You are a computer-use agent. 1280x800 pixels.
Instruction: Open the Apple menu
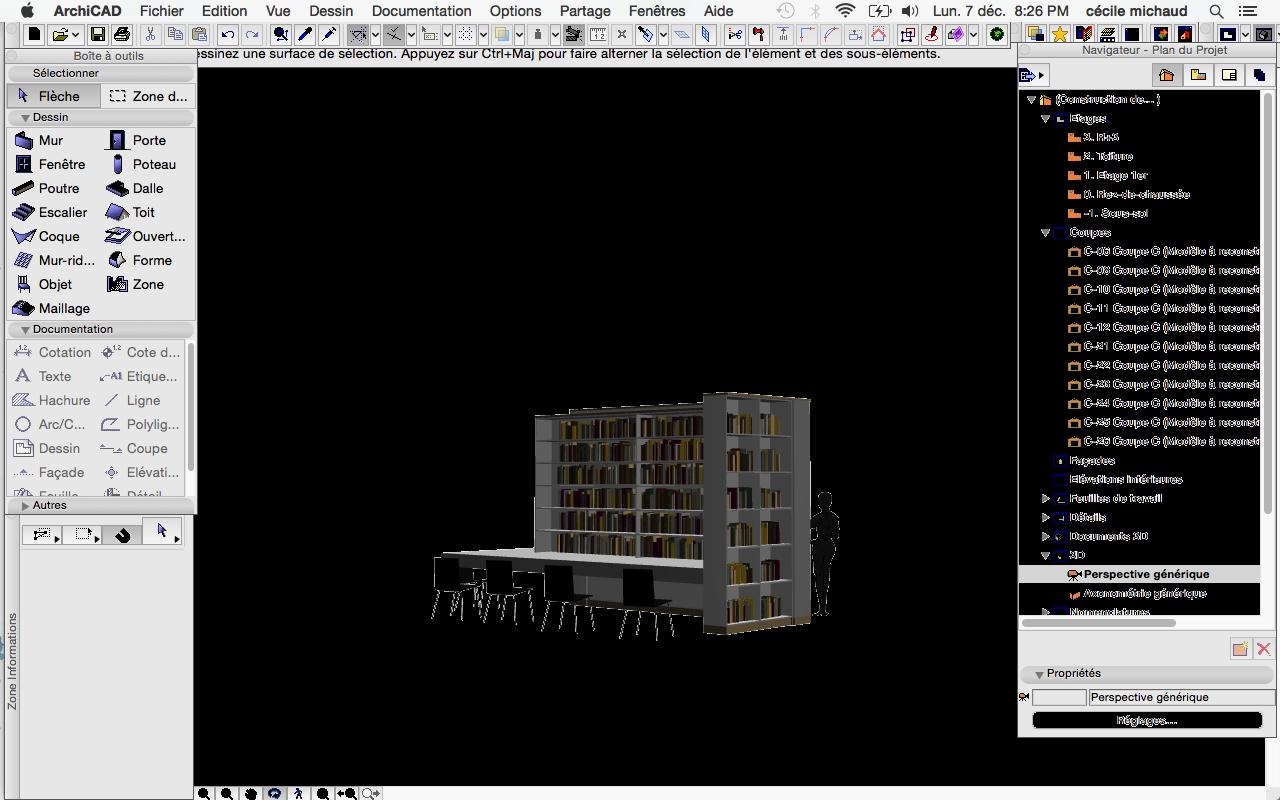point(28,11)
